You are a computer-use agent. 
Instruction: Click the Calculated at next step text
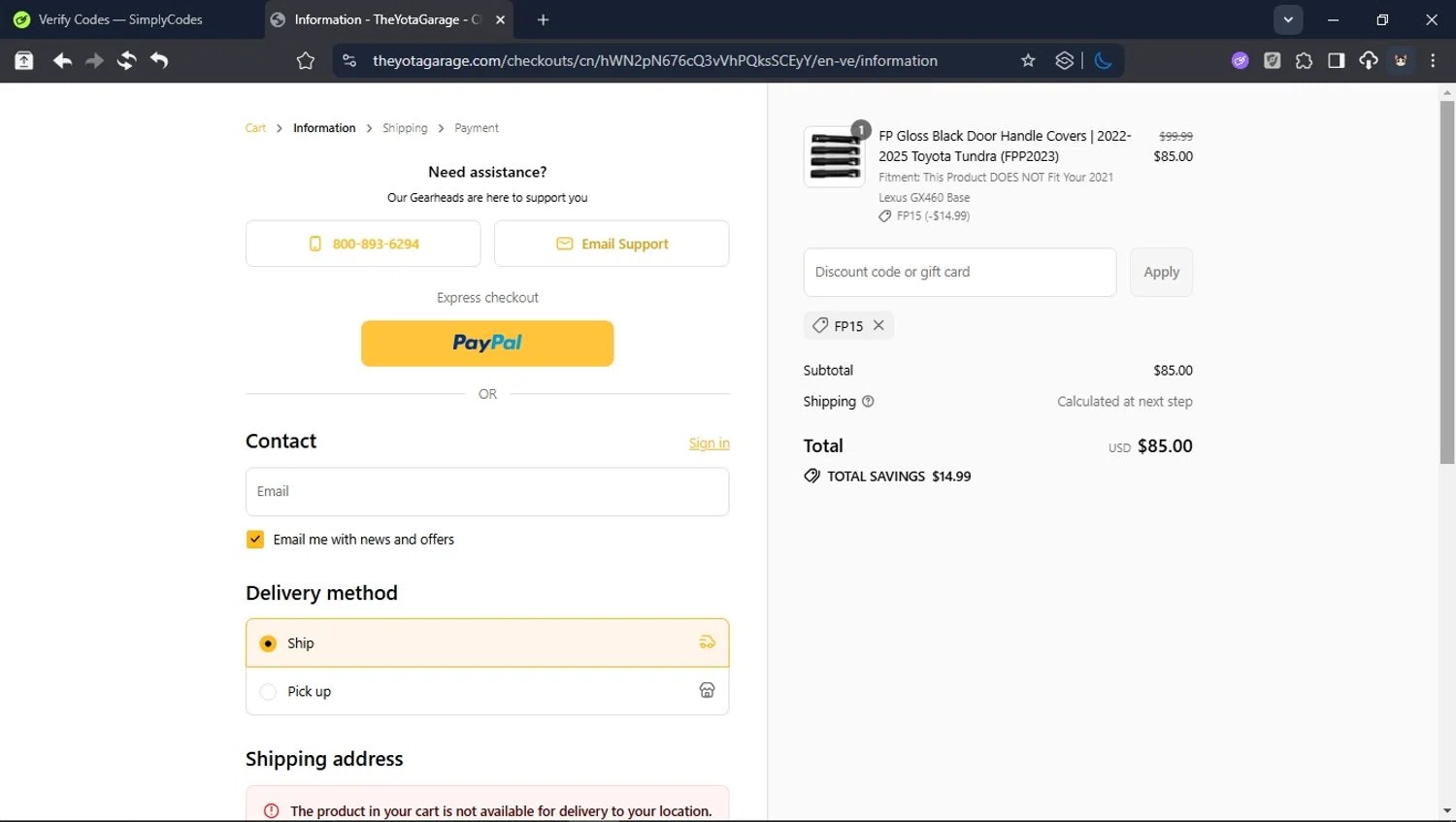[1124, 402]
